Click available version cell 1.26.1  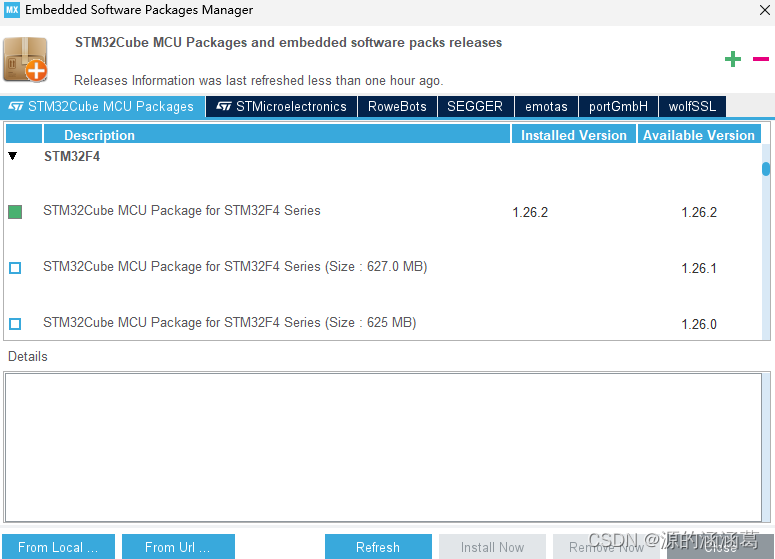699,268
